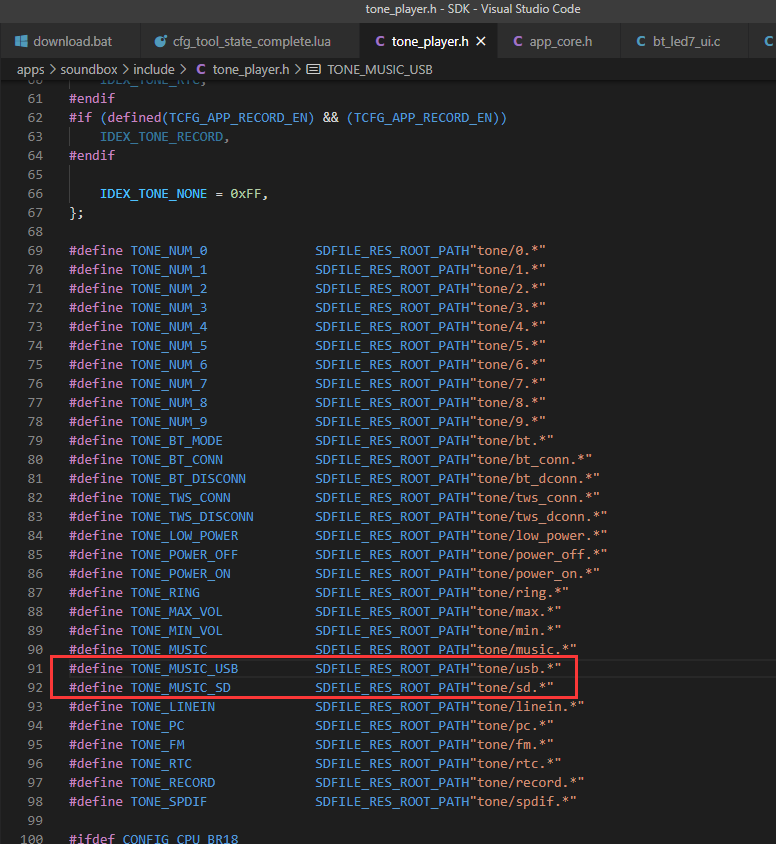Click the 'TONE_POWER_OFF' macro name
This screenshot has width=776, height=844.
185,555
